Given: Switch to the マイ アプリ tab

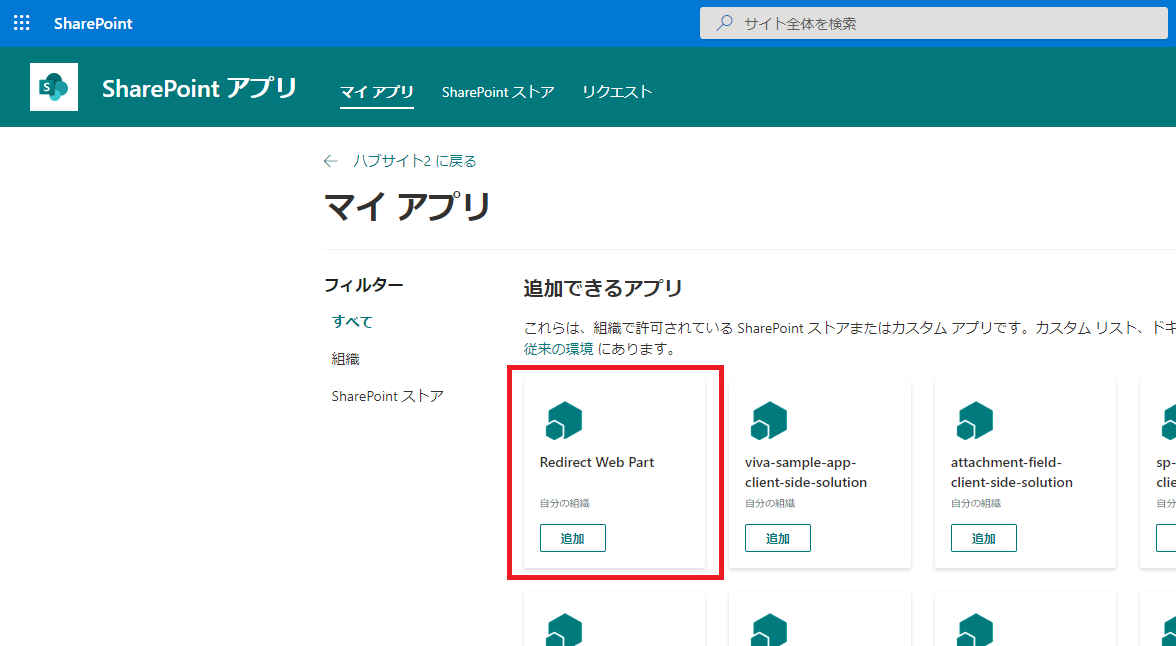Looking at the screenshot, I should point(376,92).
